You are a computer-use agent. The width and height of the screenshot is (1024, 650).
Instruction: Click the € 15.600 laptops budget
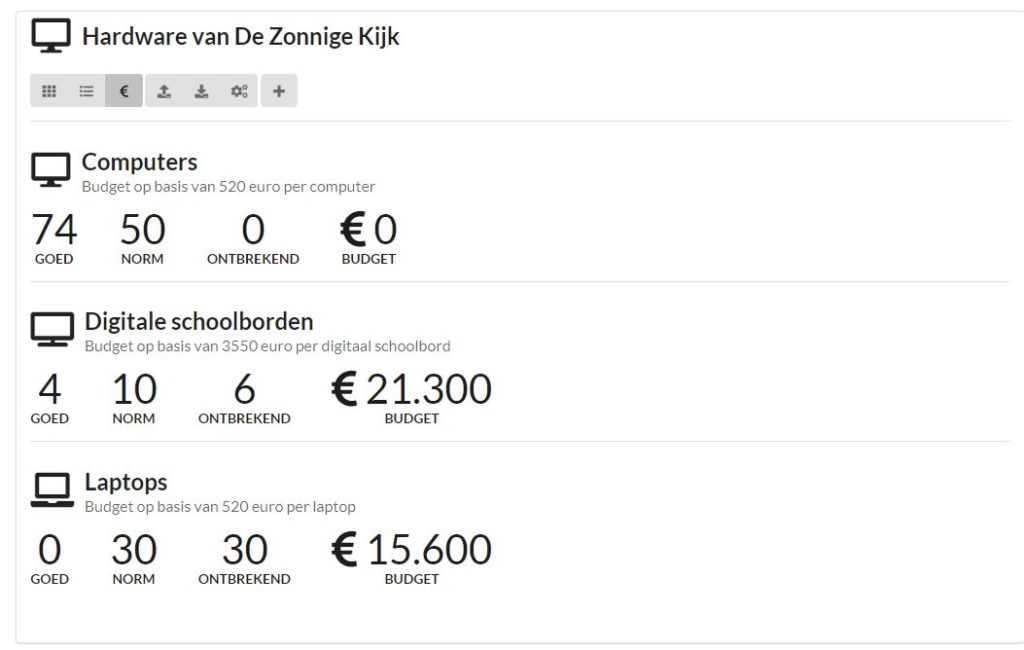[411, 549]
